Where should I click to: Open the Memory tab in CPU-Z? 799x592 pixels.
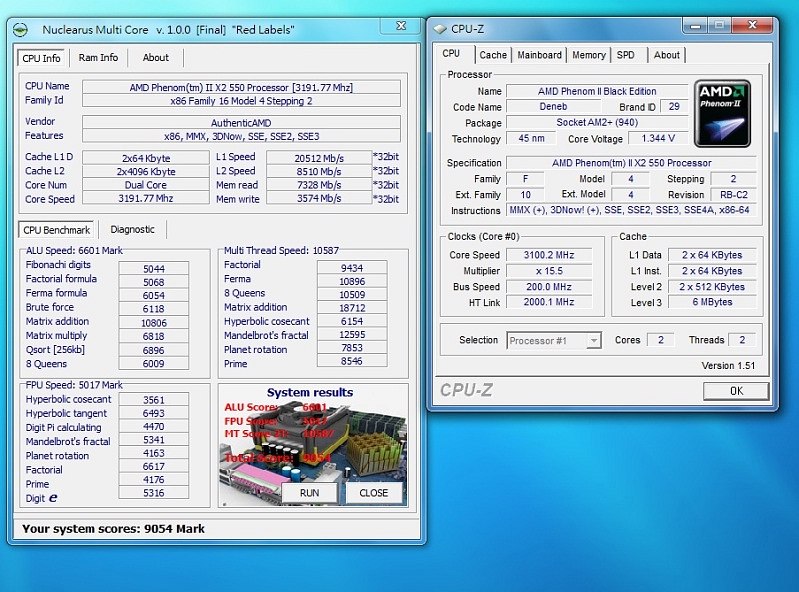[589, 55]
